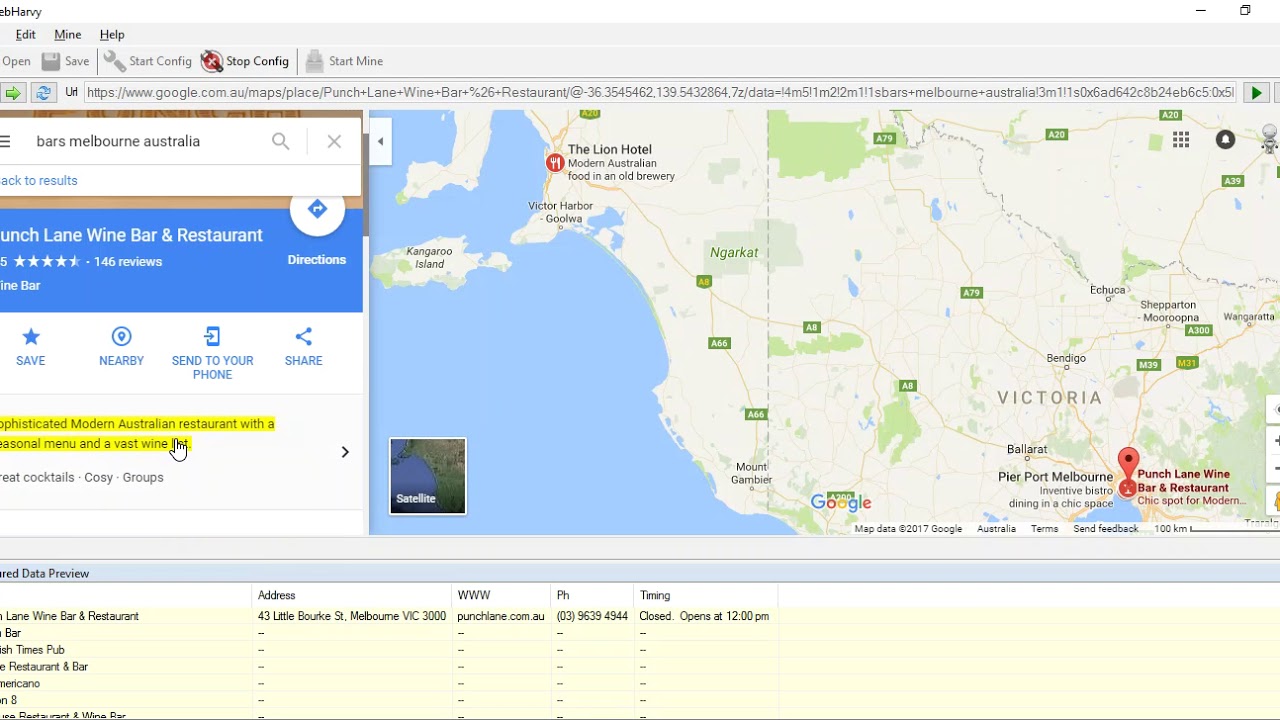This screenshot has height=720, width=1280.
Task: Click the Timing column header
Action: click(x=706, y=595)
